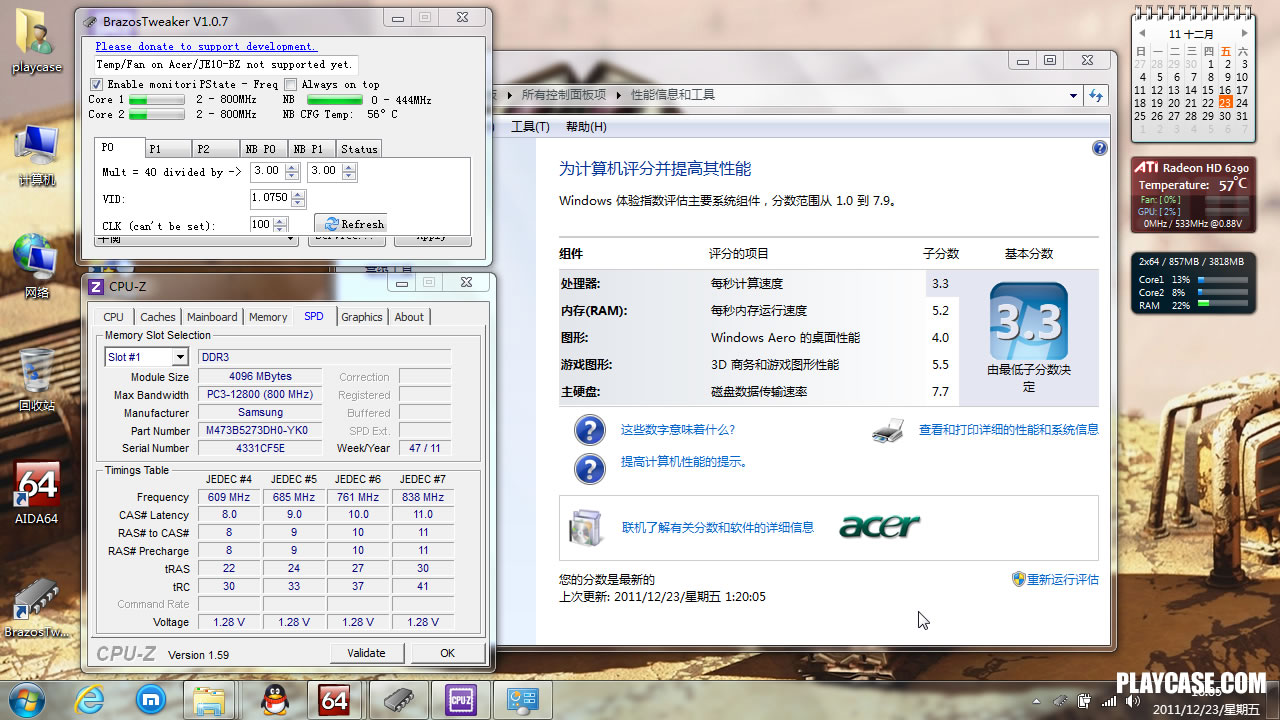Open the 帮助(H) menu

pyautogui.click(x=586, y=127)
